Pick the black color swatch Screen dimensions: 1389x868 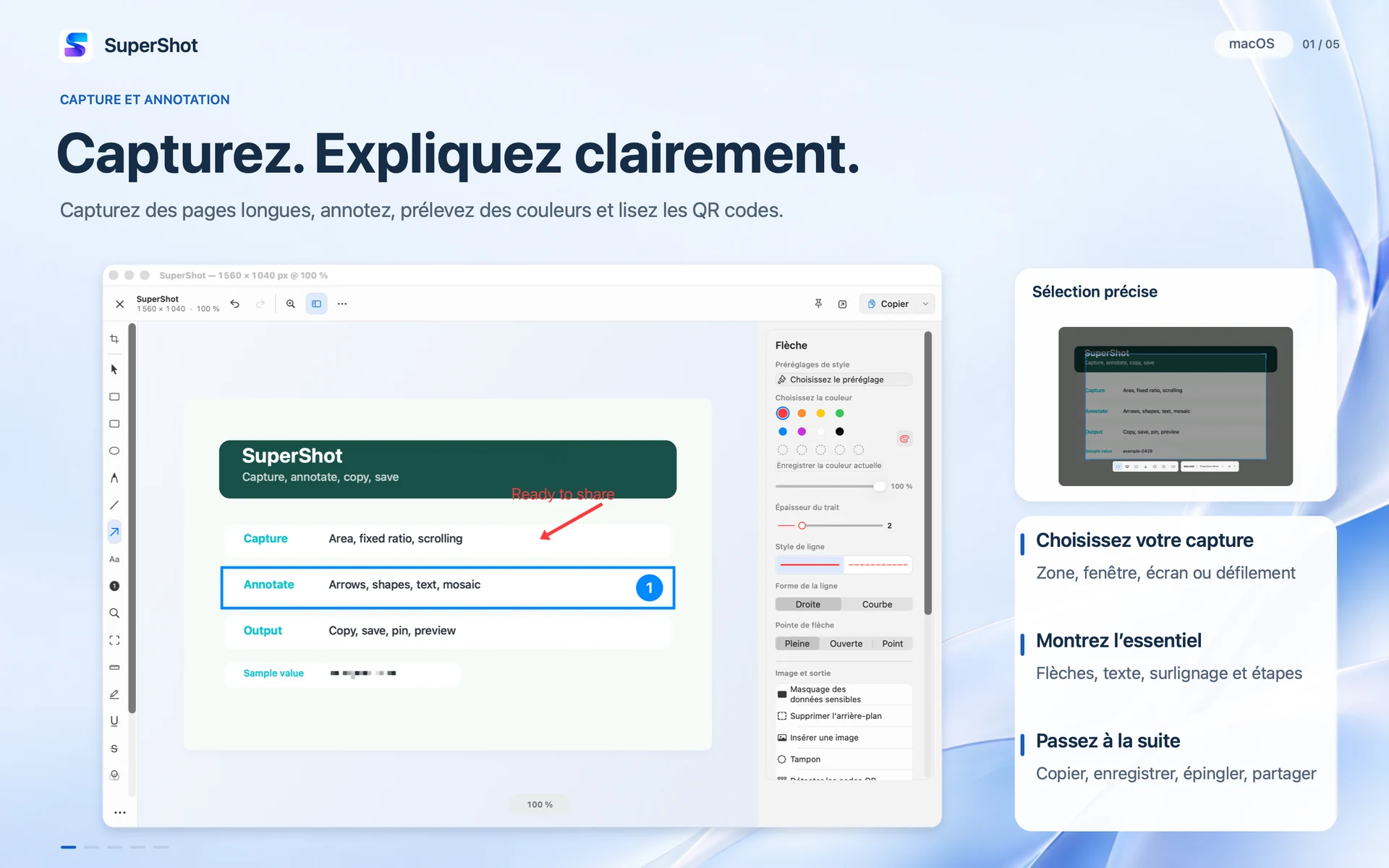point(839,431)
